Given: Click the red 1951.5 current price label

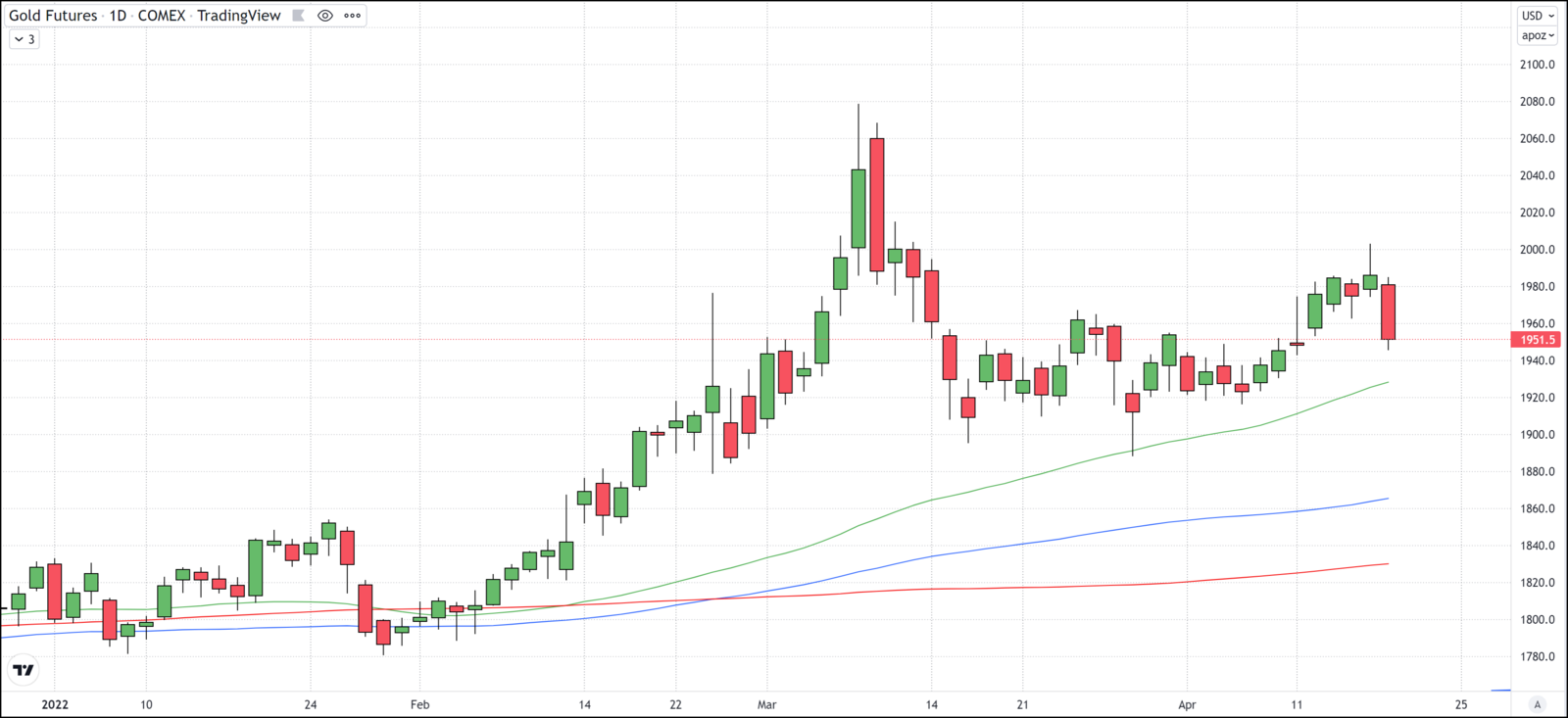Looking at the screenshot, I should point(1537,340).
